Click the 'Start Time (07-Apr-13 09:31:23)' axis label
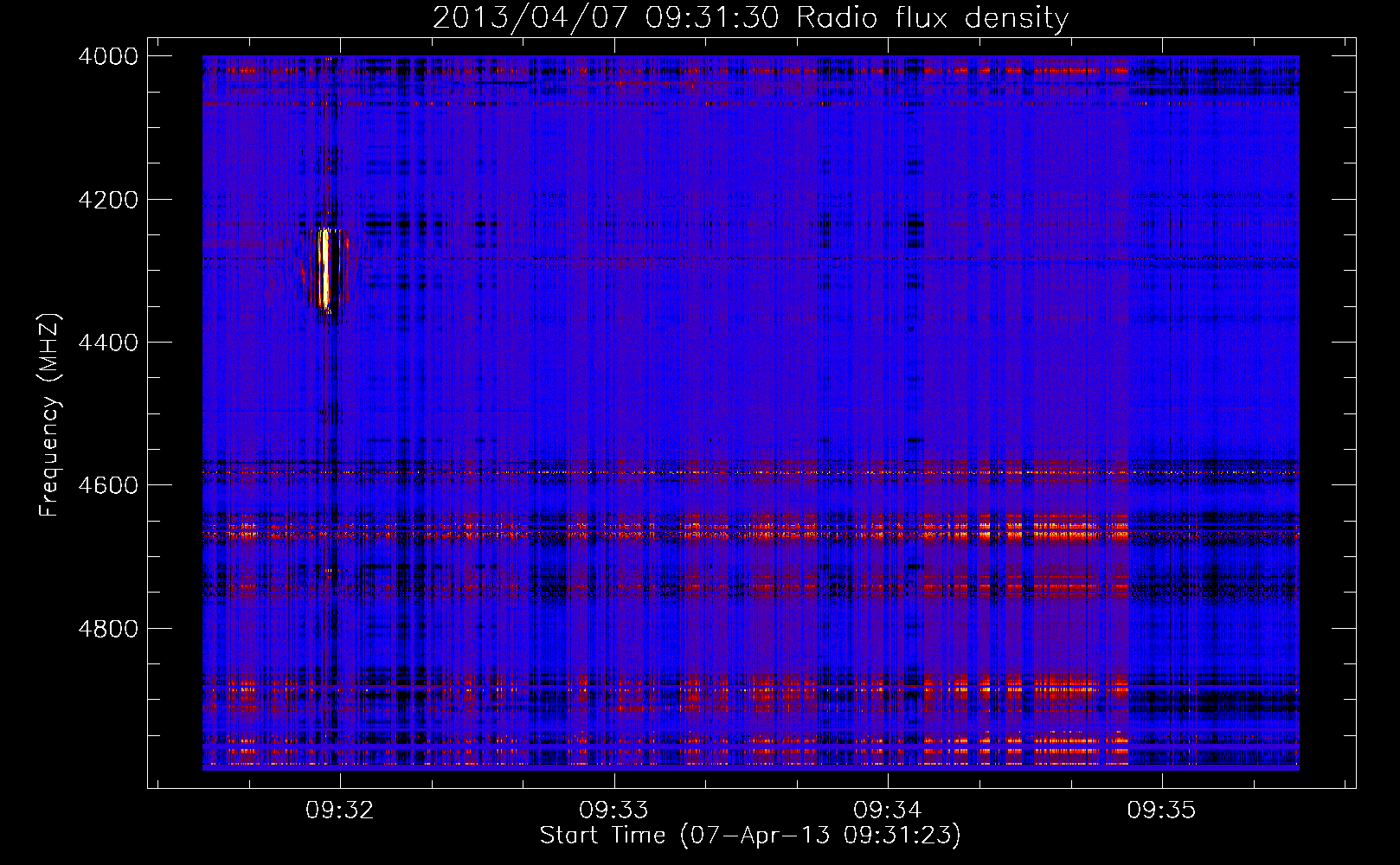Image resolution: width=1400 pixels, height=865 pixels. (750, 836)
